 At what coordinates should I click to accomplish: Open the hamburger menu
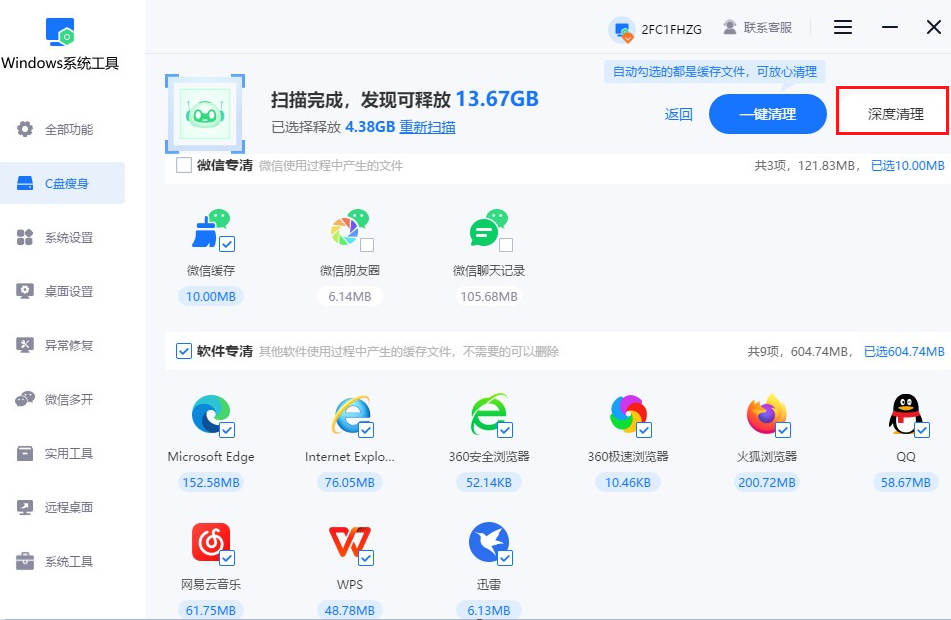coord(842,27)
